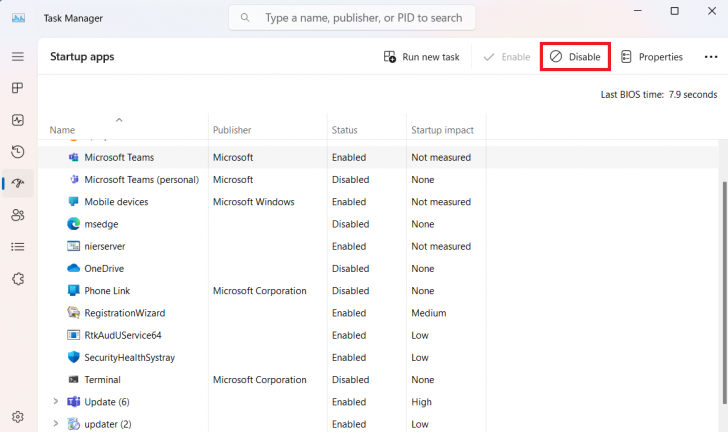The width and height of the screenshot is (728, 432).
Task: Click the Update (6) Teams icon
Action: point(73,402)
